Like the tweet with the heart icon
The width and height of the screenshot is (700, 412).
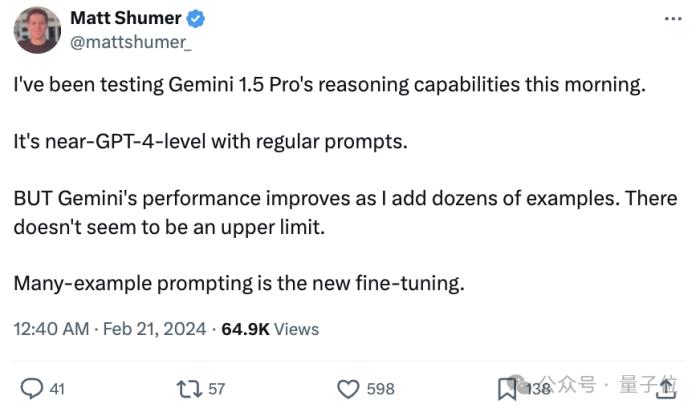pos(348,389)
